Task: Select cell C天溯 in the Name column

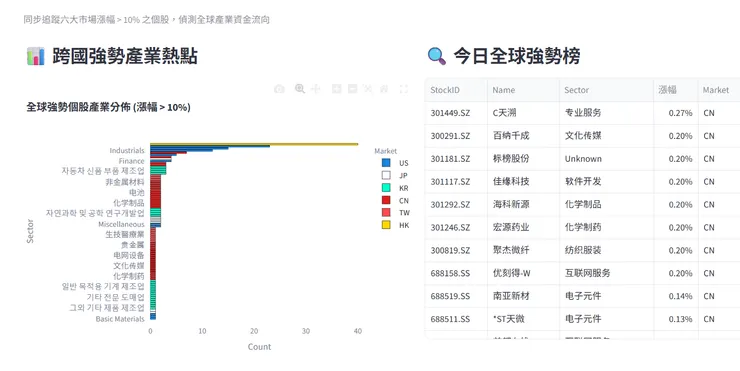Action: pos(523,113)
